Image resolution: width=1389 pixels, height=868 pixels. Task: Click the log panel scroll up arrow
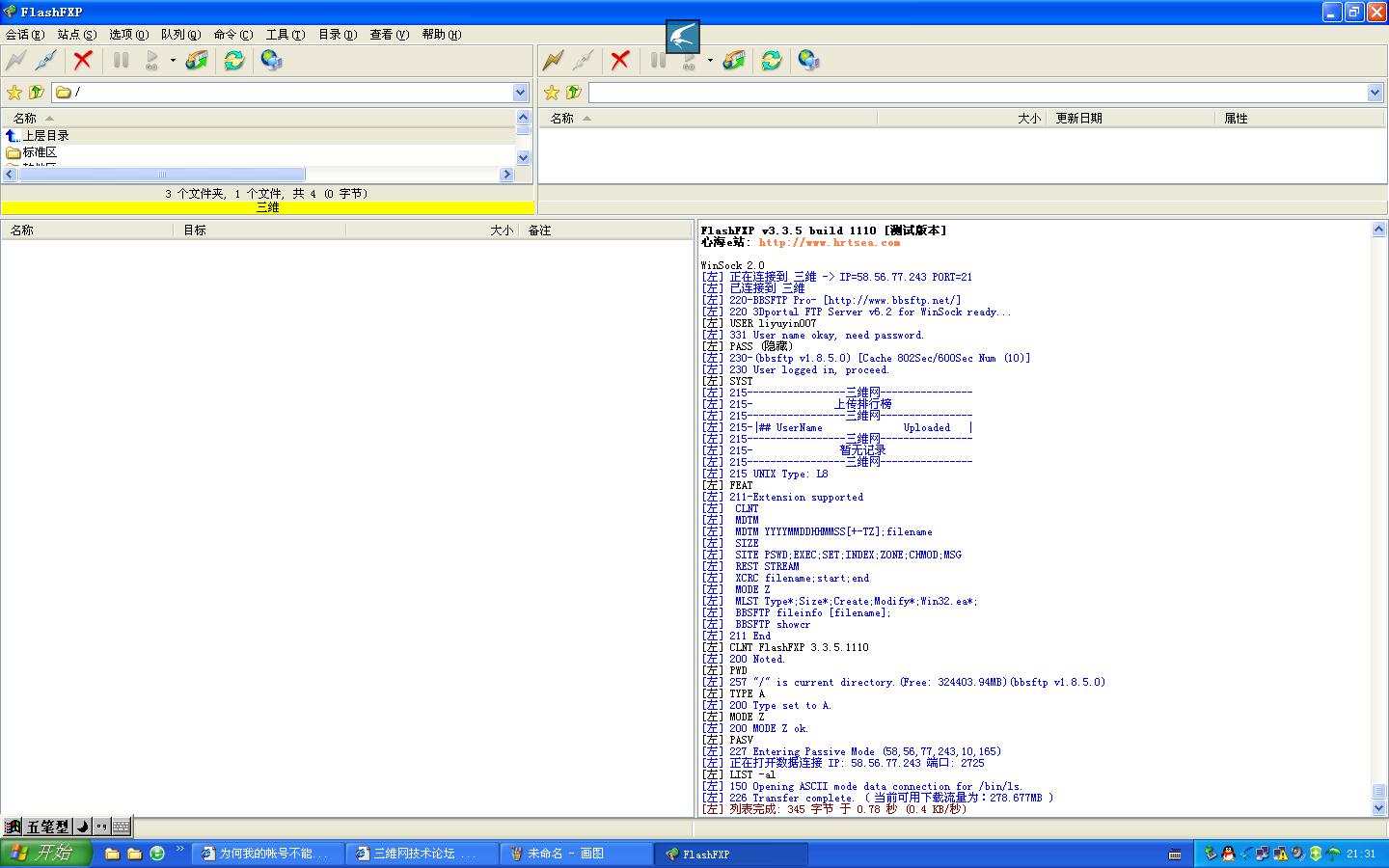(1378, 230)
